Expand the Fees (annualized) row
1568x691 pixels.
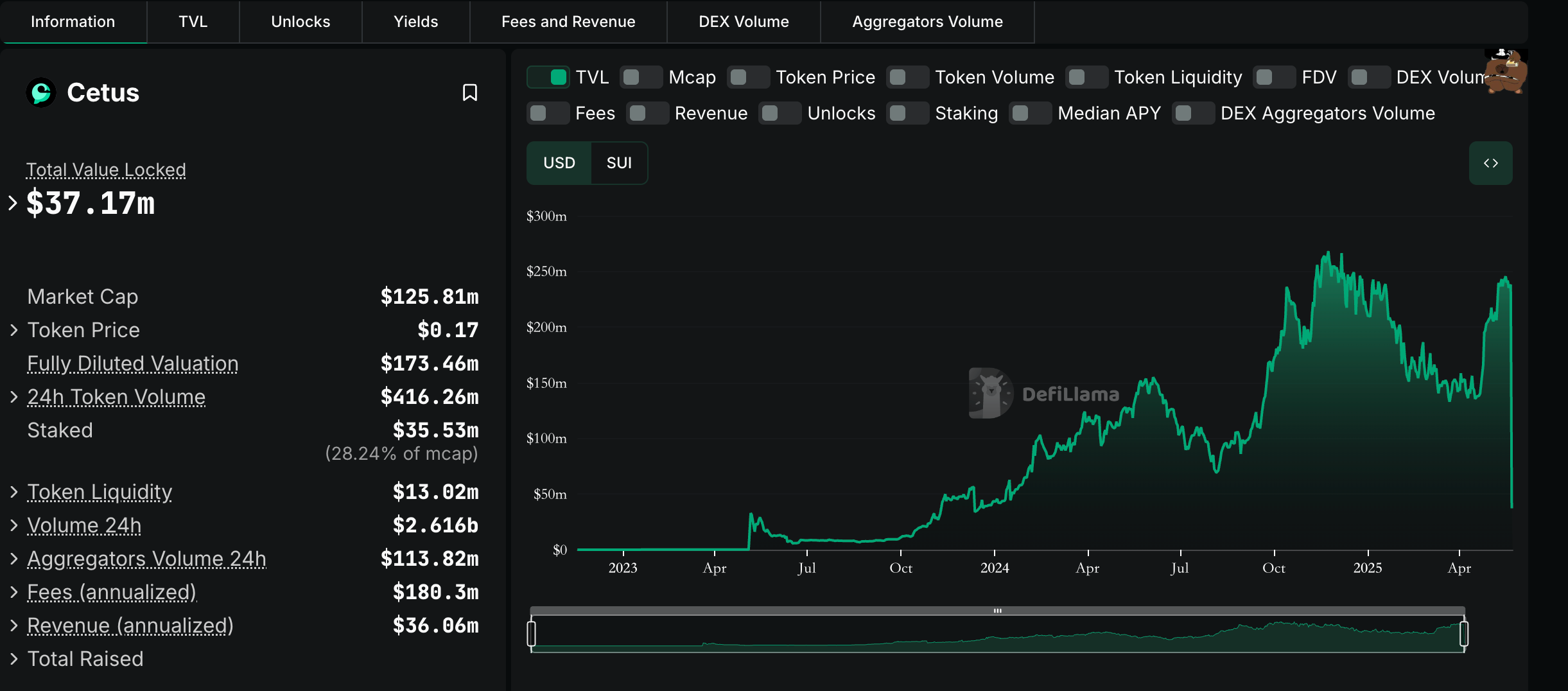14,592
